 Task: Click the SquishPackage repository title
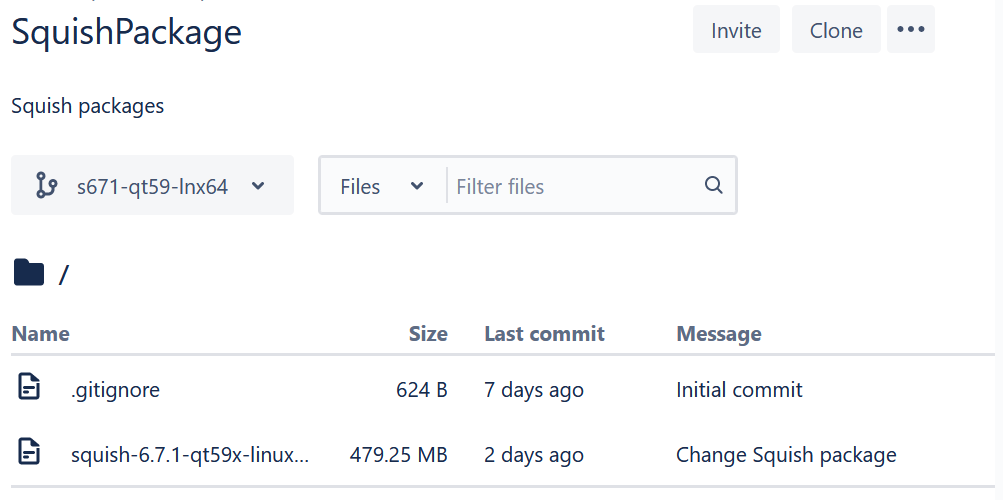click(x=126, y=32)
